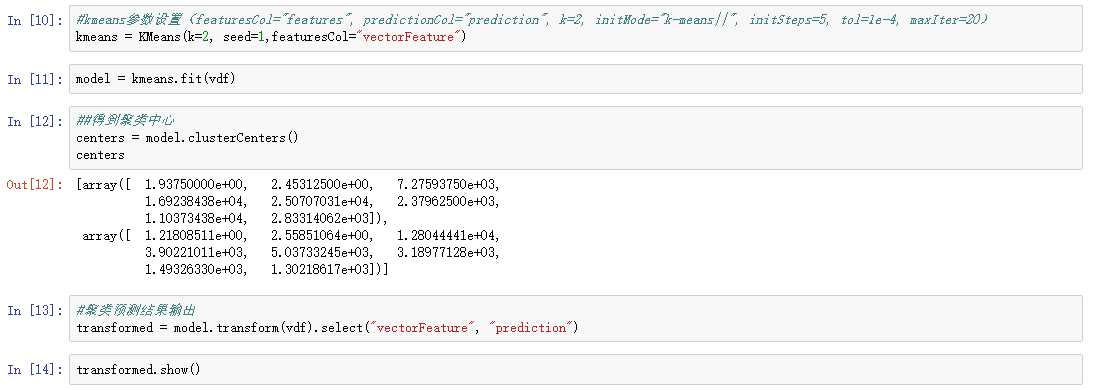Click the KMeans code cell In [10]
1096x390 pixels.
click(575, 29)
